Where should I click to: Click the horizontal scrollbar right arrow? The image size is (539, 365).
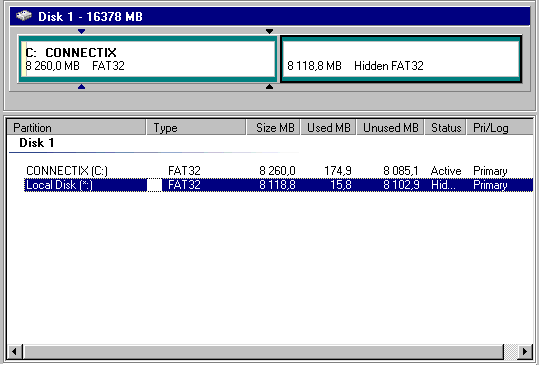click(x=525, y=352)
